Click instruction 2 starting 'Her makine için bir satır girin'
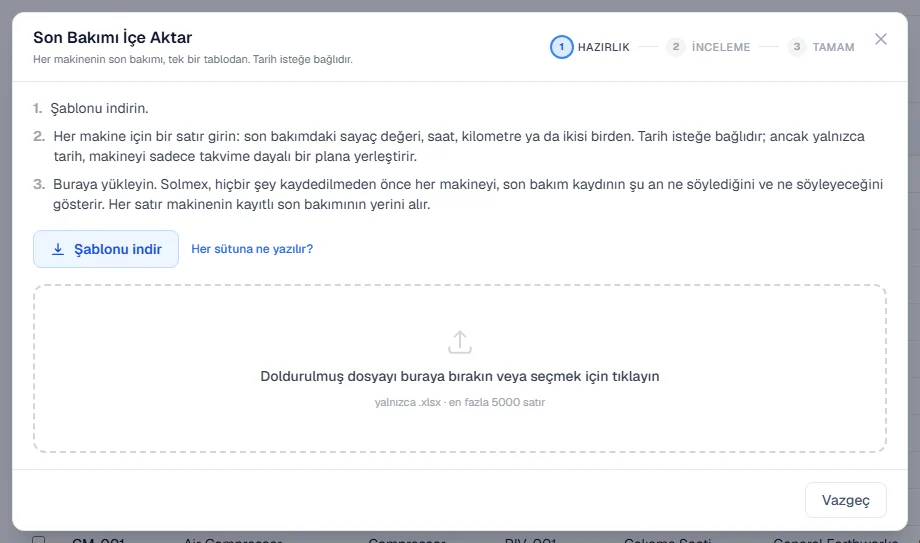This screenshot has width=920, height=543. 459,146
